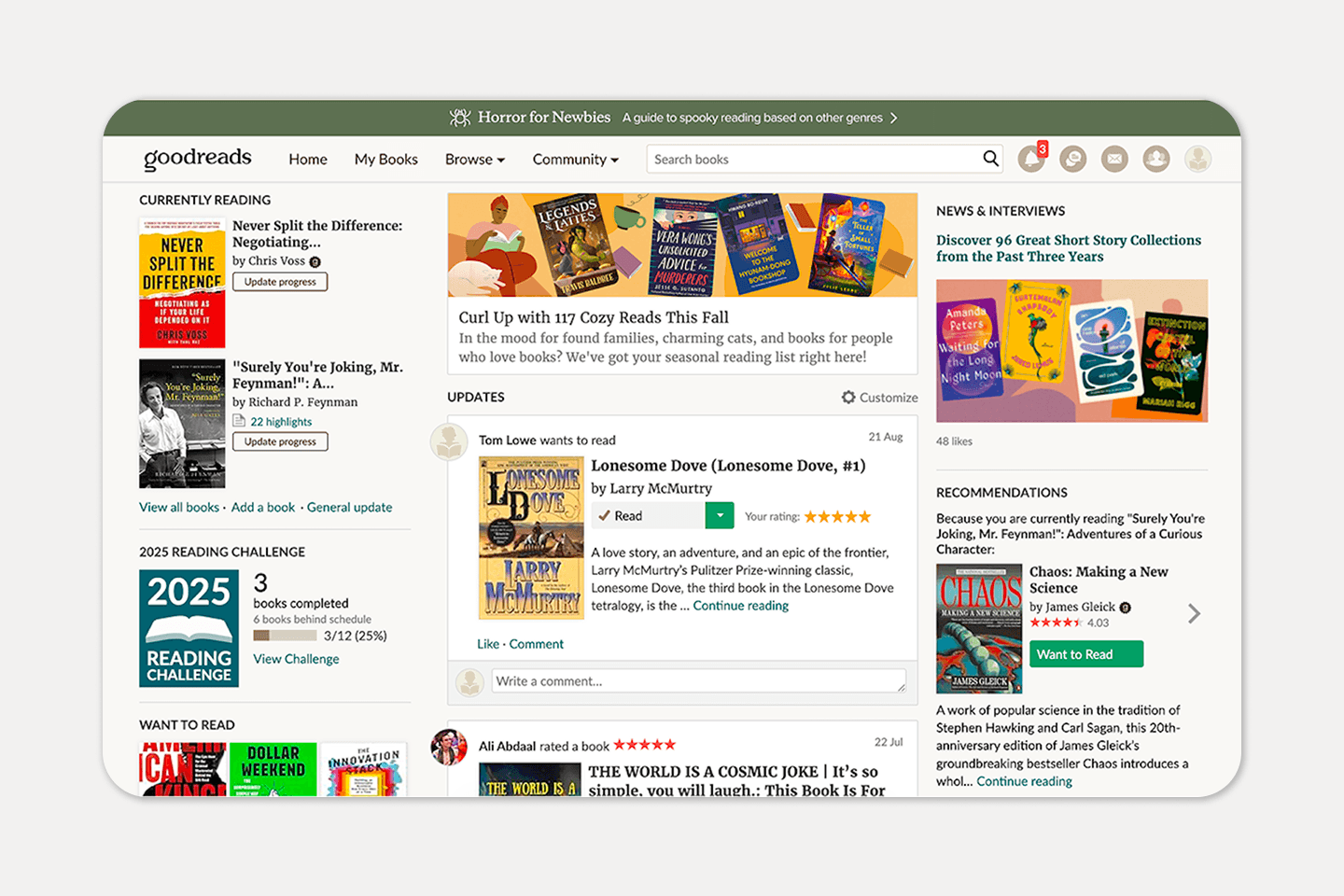Click the search magnifier icon
1344x896 pixels.
tap(990, 159)
